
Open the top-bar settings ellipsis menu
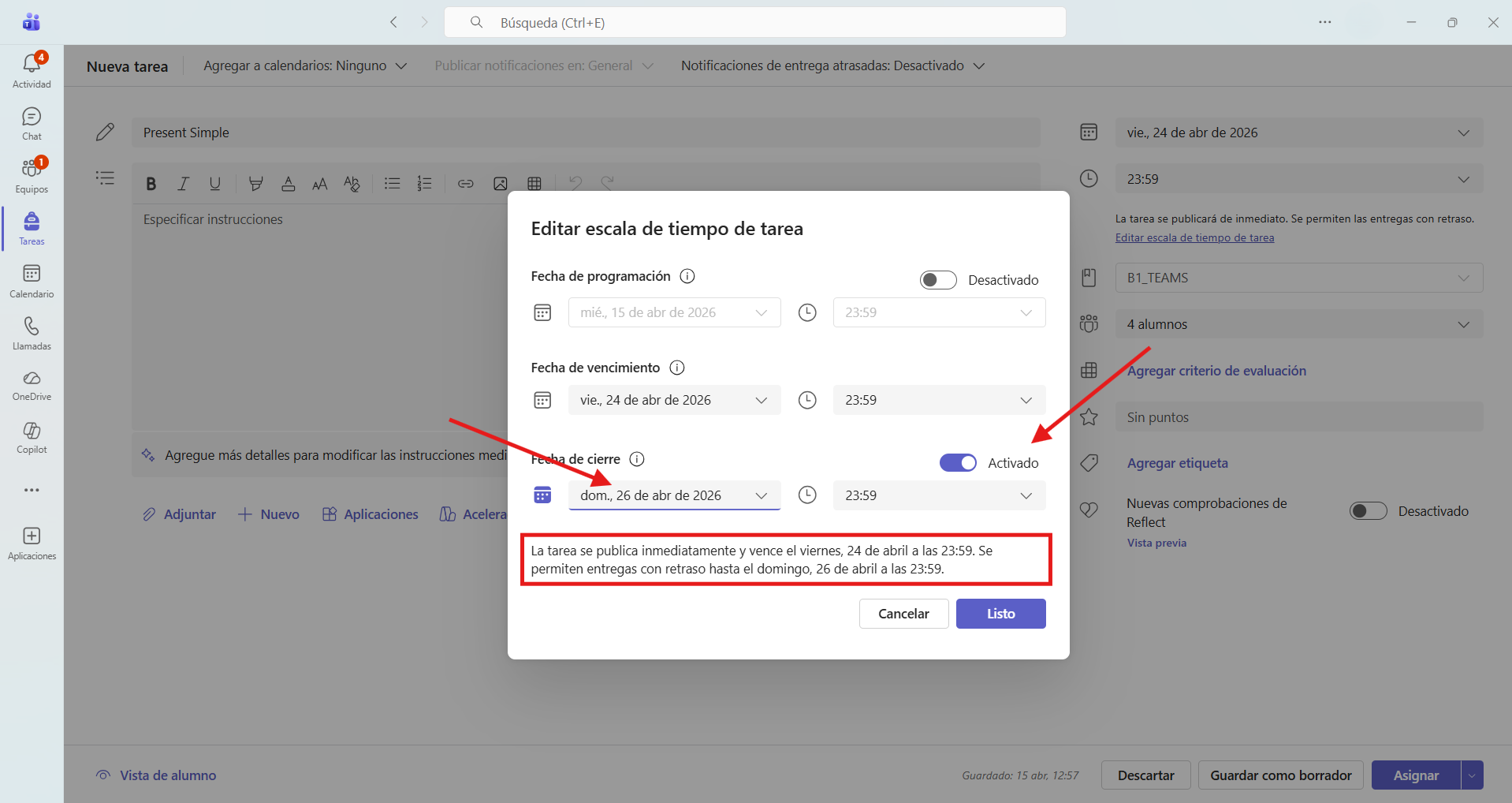[x=1325, y=22]
